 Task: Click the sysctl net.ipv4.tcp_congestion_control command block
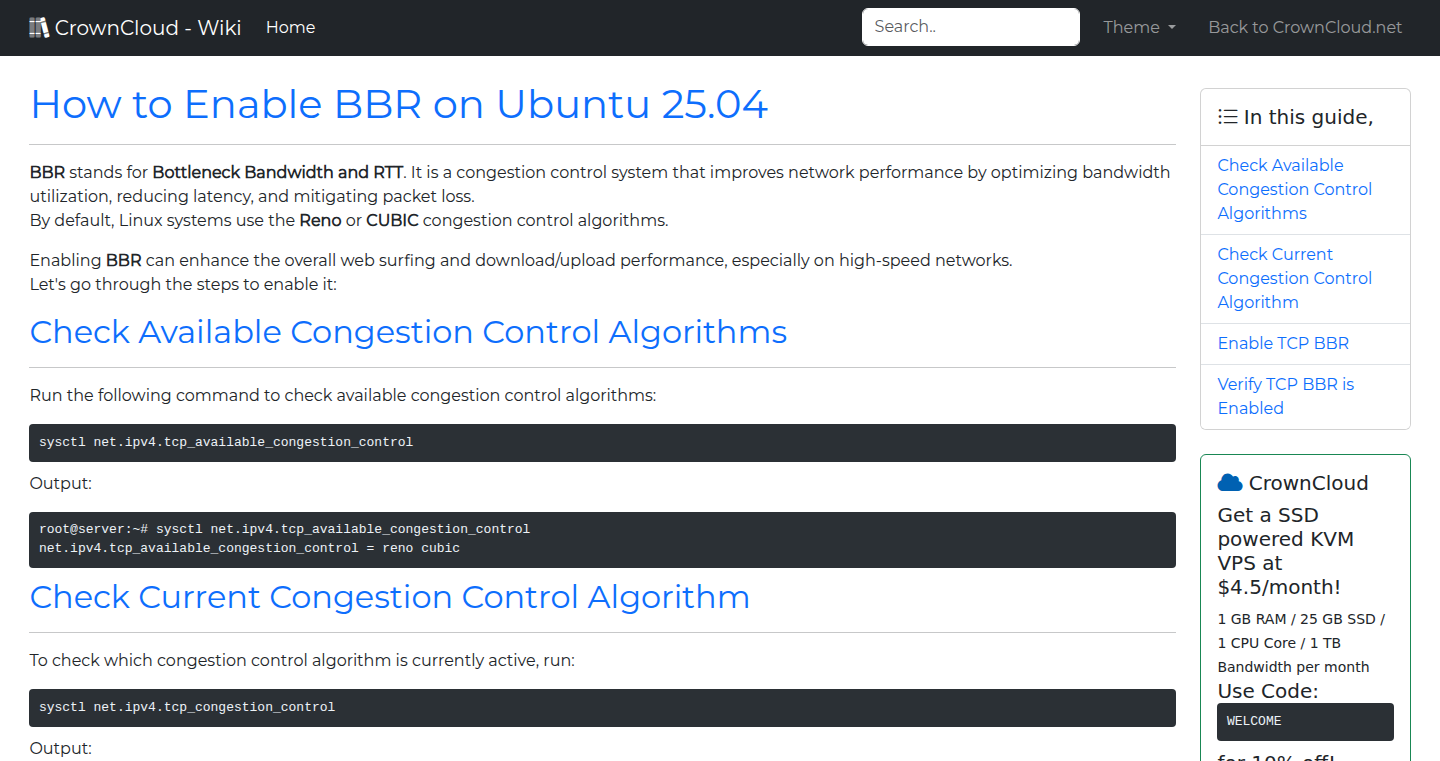(602, 707)
